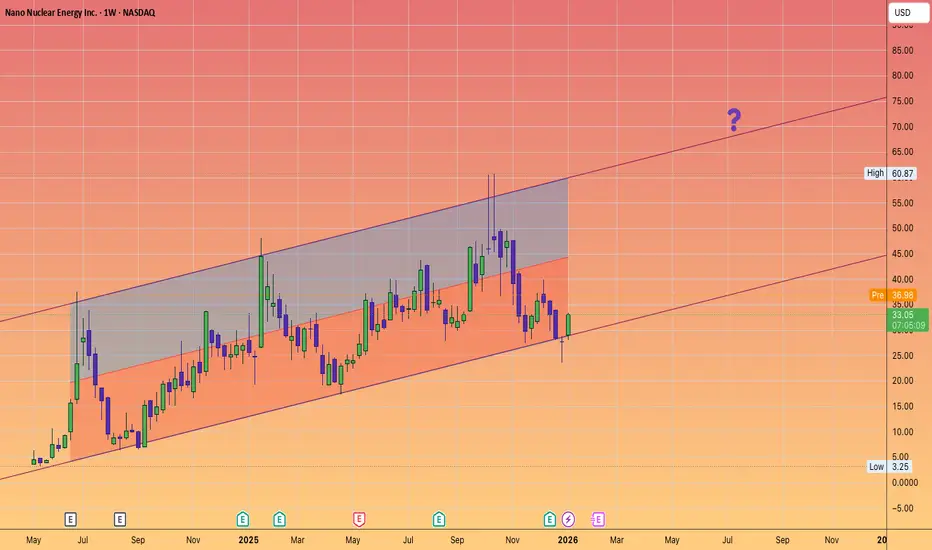This screenshot has width=932, height=550.
Task: Click the 70.00 price axis label
Action: click(x=902, y=127)
